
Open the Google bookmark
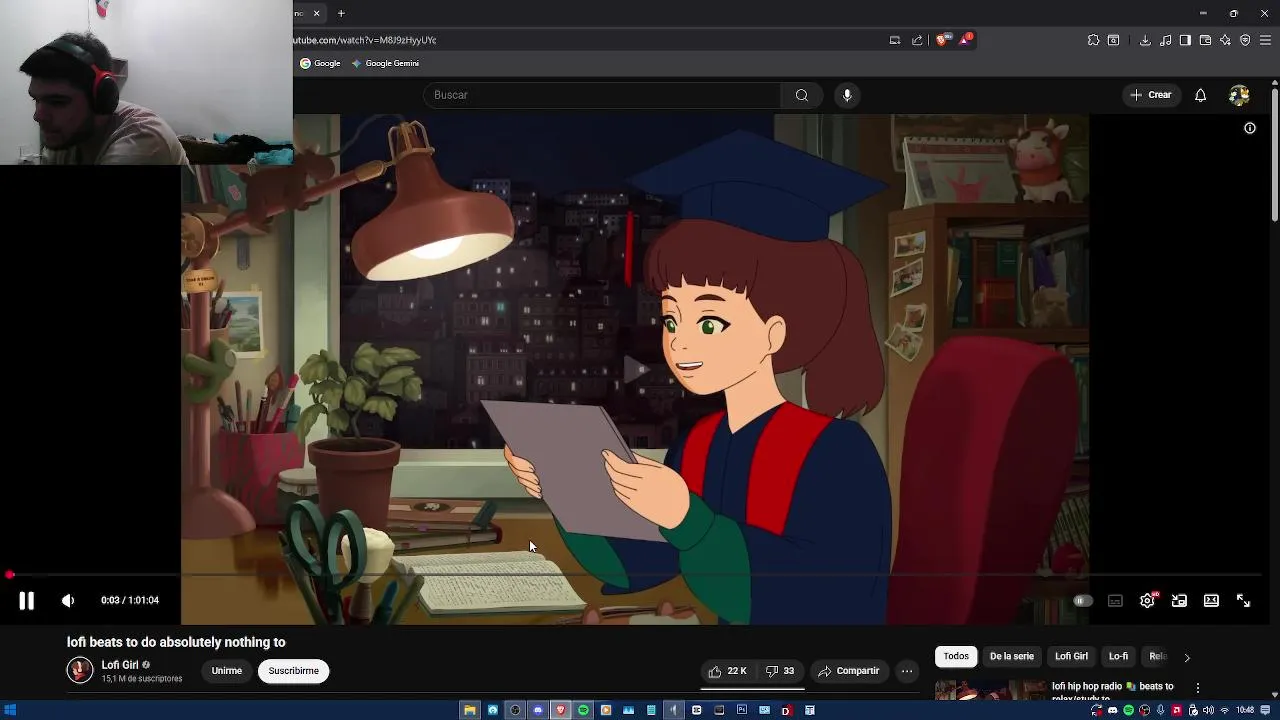(x=320, y=63)
